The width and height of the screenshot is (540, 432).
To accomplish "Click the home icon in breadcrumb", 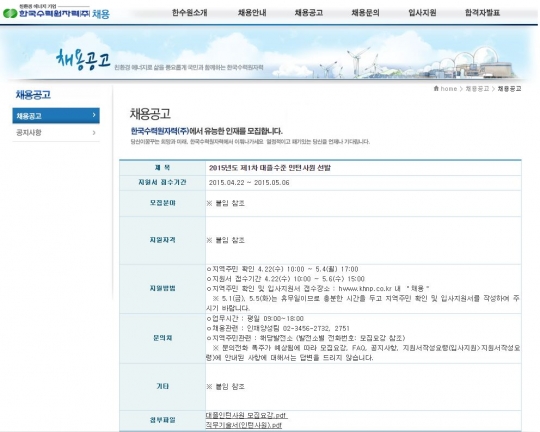I will tap(436, 89).
